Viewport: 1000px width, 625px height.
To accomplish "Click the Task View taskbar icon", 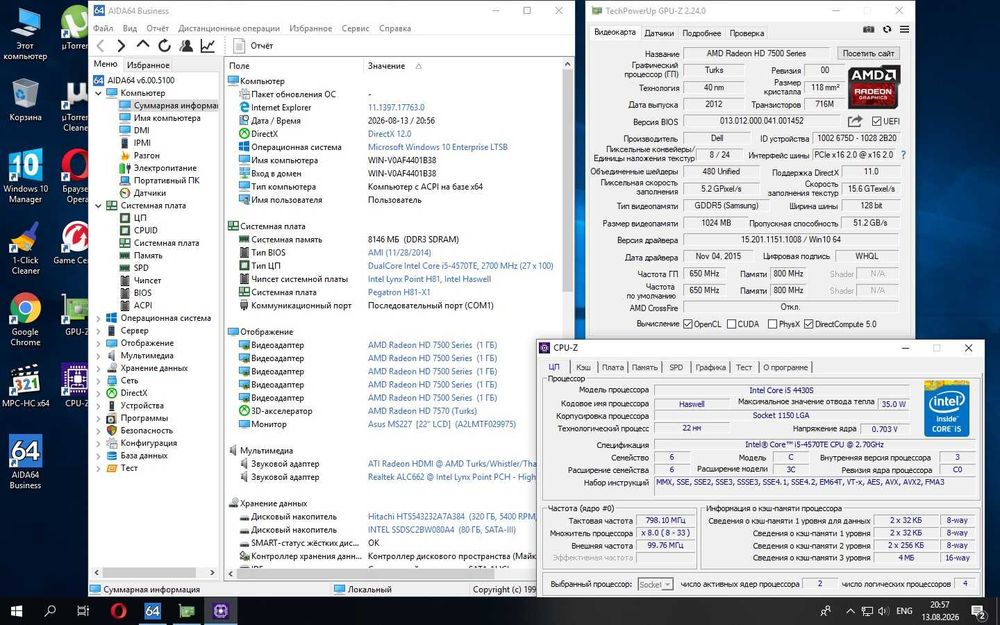I will point(83,611).
